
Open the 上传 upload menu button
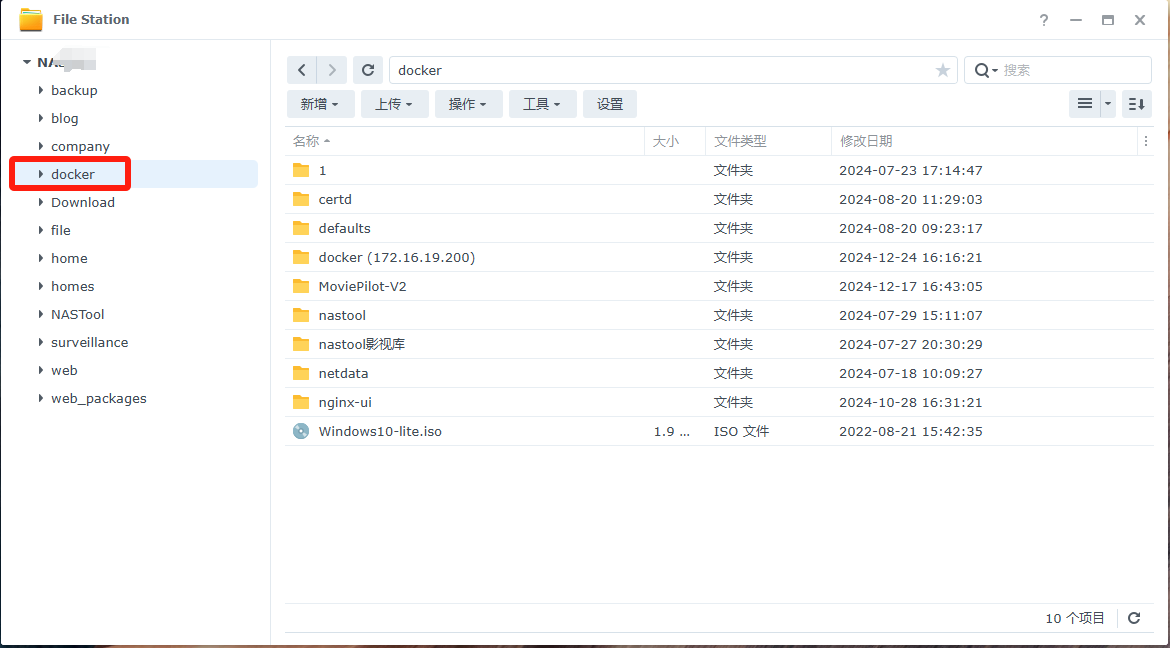point(394,104)
